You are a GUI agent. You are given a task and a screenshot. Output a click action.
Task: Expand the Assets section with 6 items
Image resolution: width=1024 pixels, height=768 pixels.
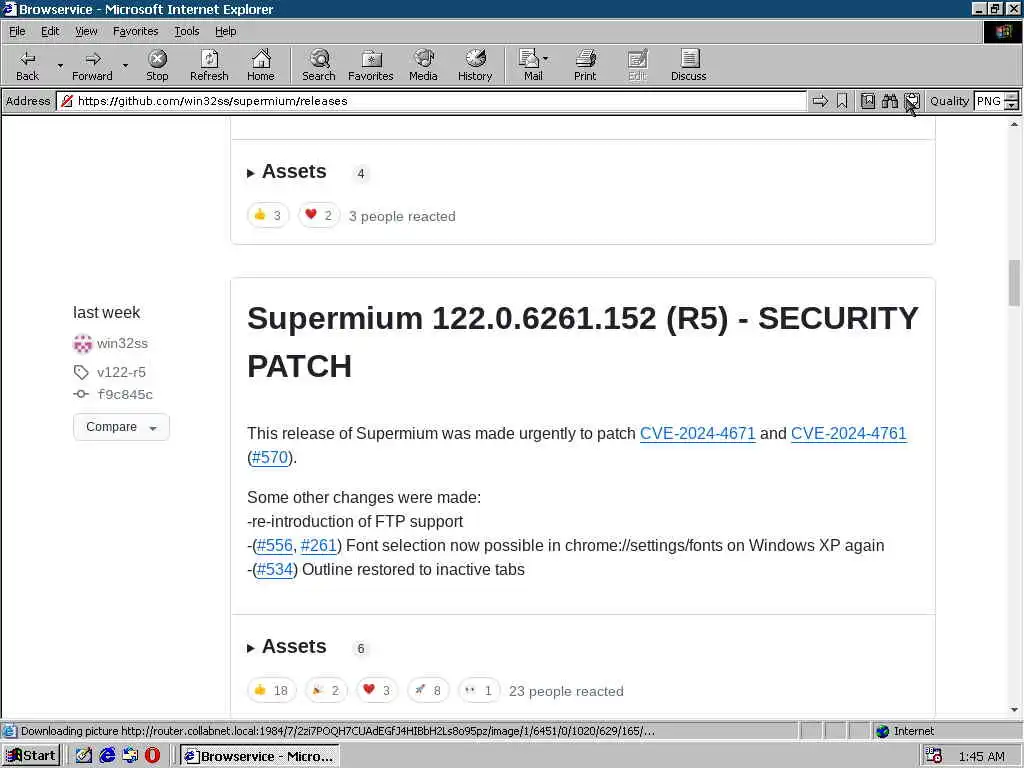click(x=287, y=647)
